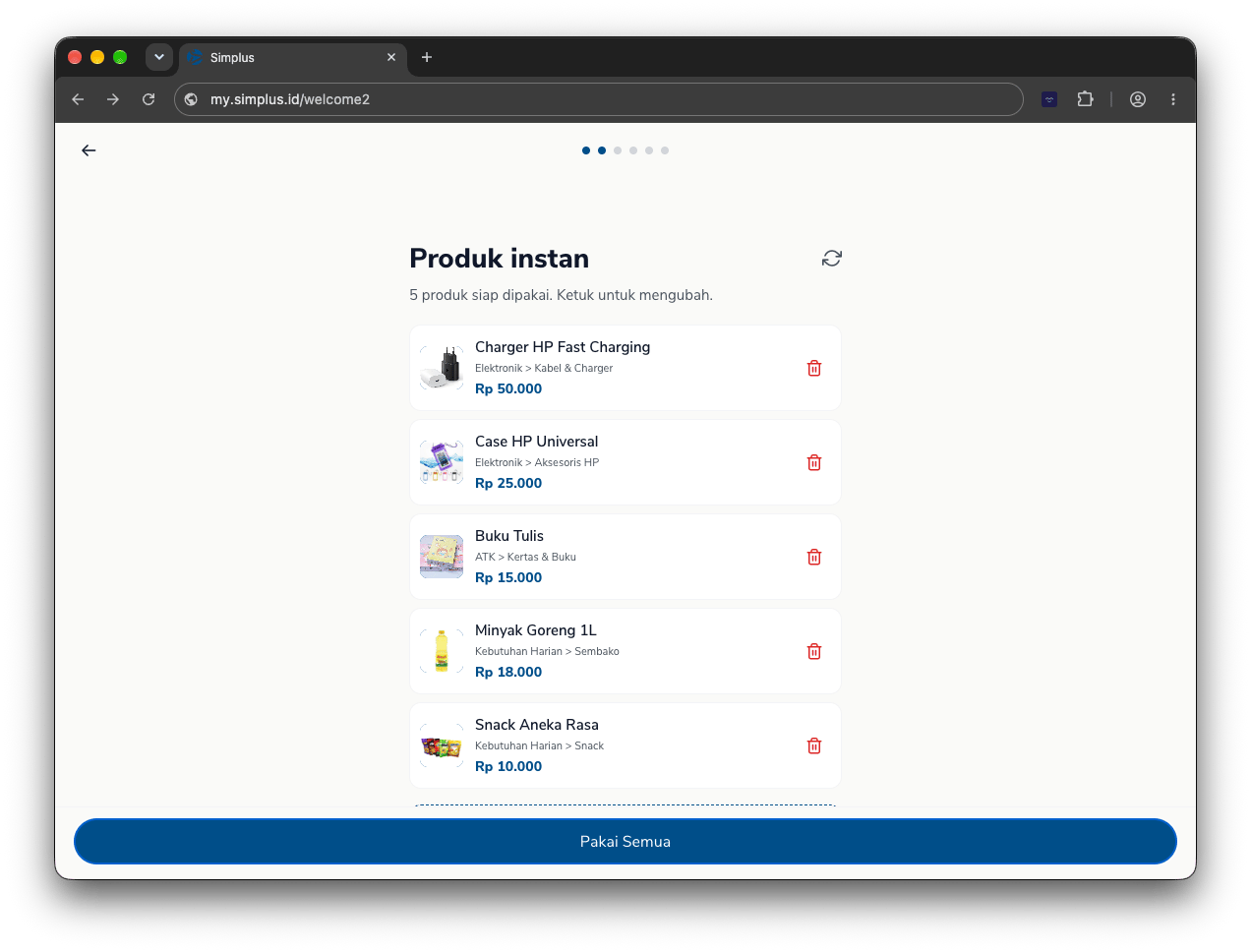Click the Minyak Goreng 1L bottle image
Viewport: 1251px width, 952px height.
442,651
